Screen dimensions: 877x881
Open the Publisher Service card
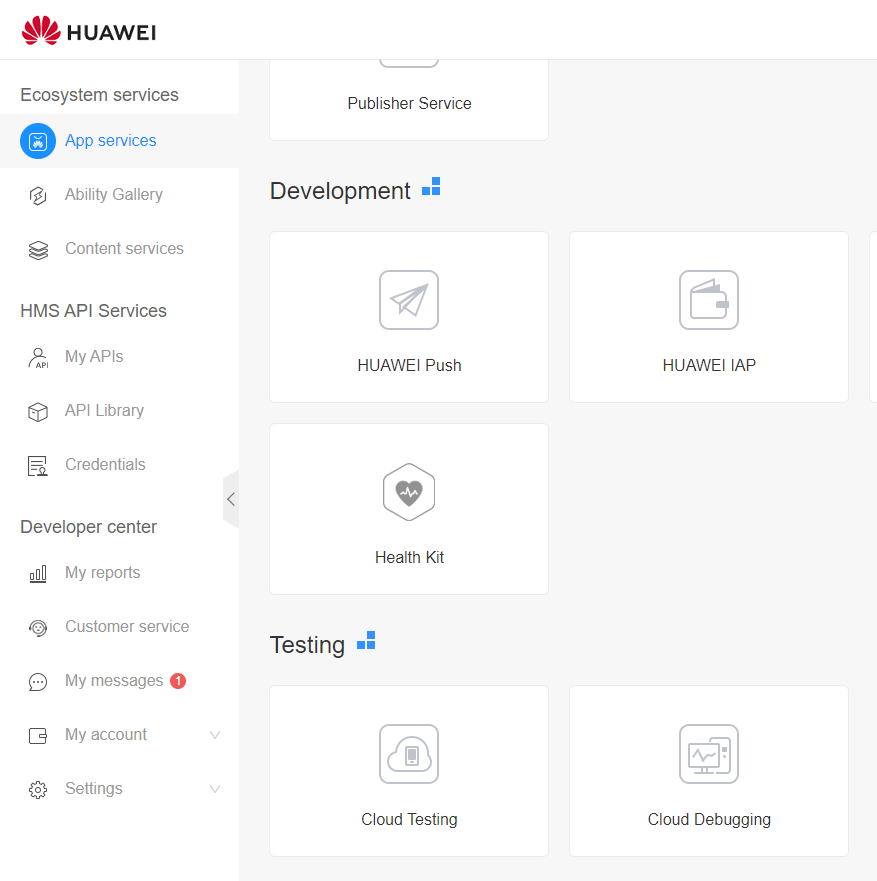click(x=409, y=99)
